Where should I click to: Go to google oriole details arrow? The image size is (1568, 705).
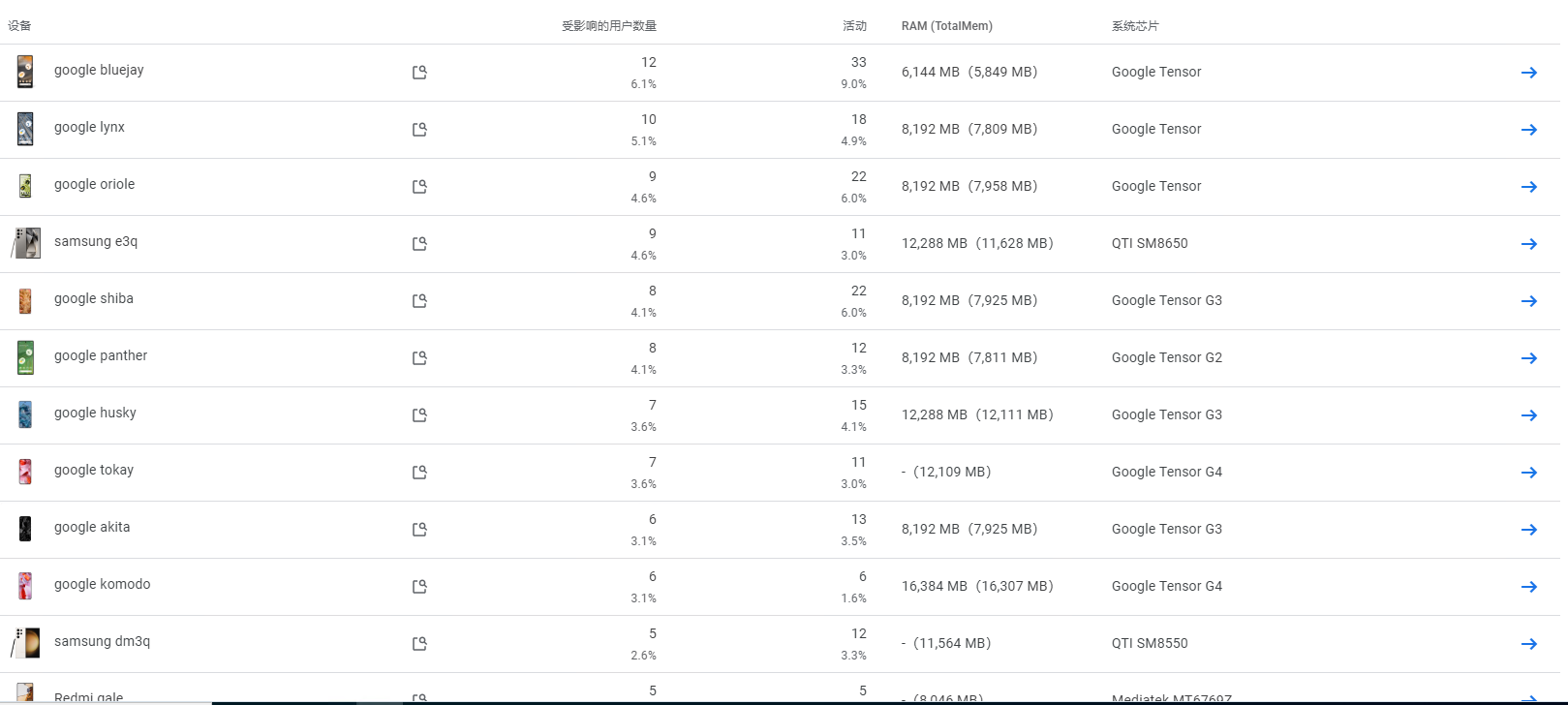pos(1528,187)
